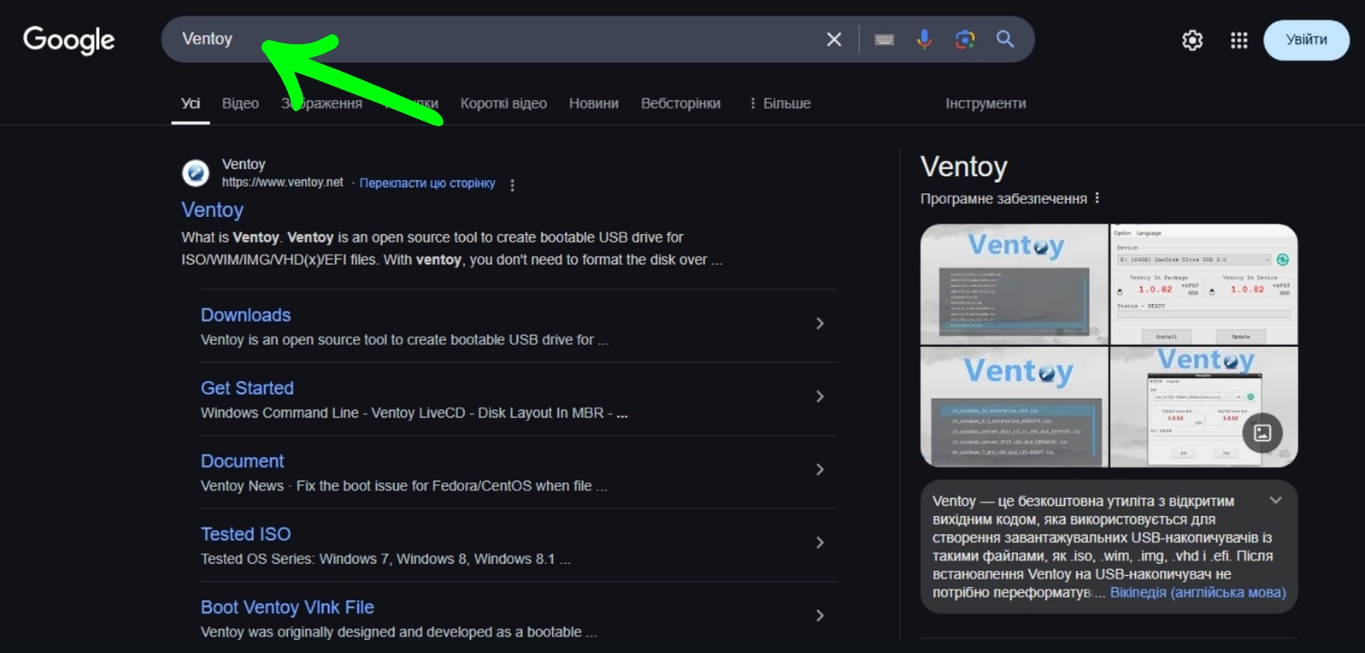Open Google Lens image search
Viewport: 1365px width, 653px height.
[x=965, y=39]
